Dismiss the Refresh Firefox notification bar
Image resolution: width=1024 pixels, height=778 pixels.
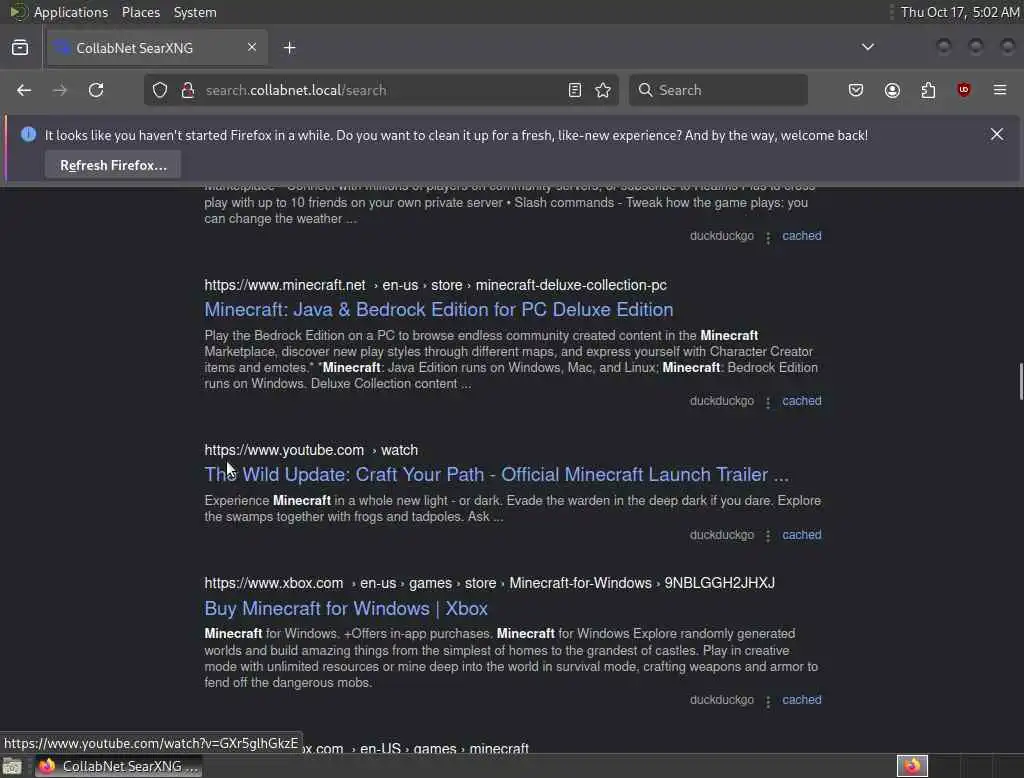(x=997, y=135)
